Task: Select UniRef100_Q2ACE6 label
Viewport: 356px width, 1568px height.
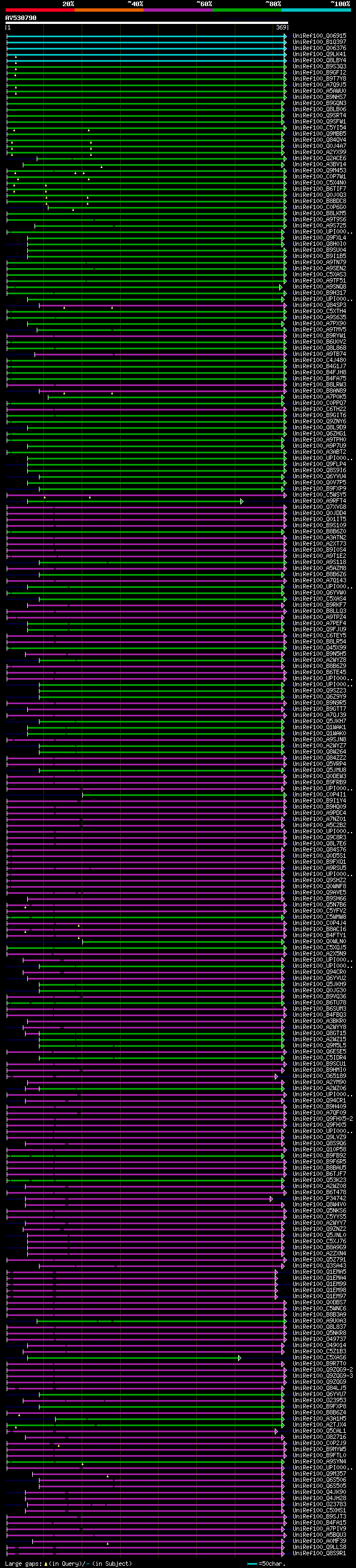Action: click(x=319, y=159)
